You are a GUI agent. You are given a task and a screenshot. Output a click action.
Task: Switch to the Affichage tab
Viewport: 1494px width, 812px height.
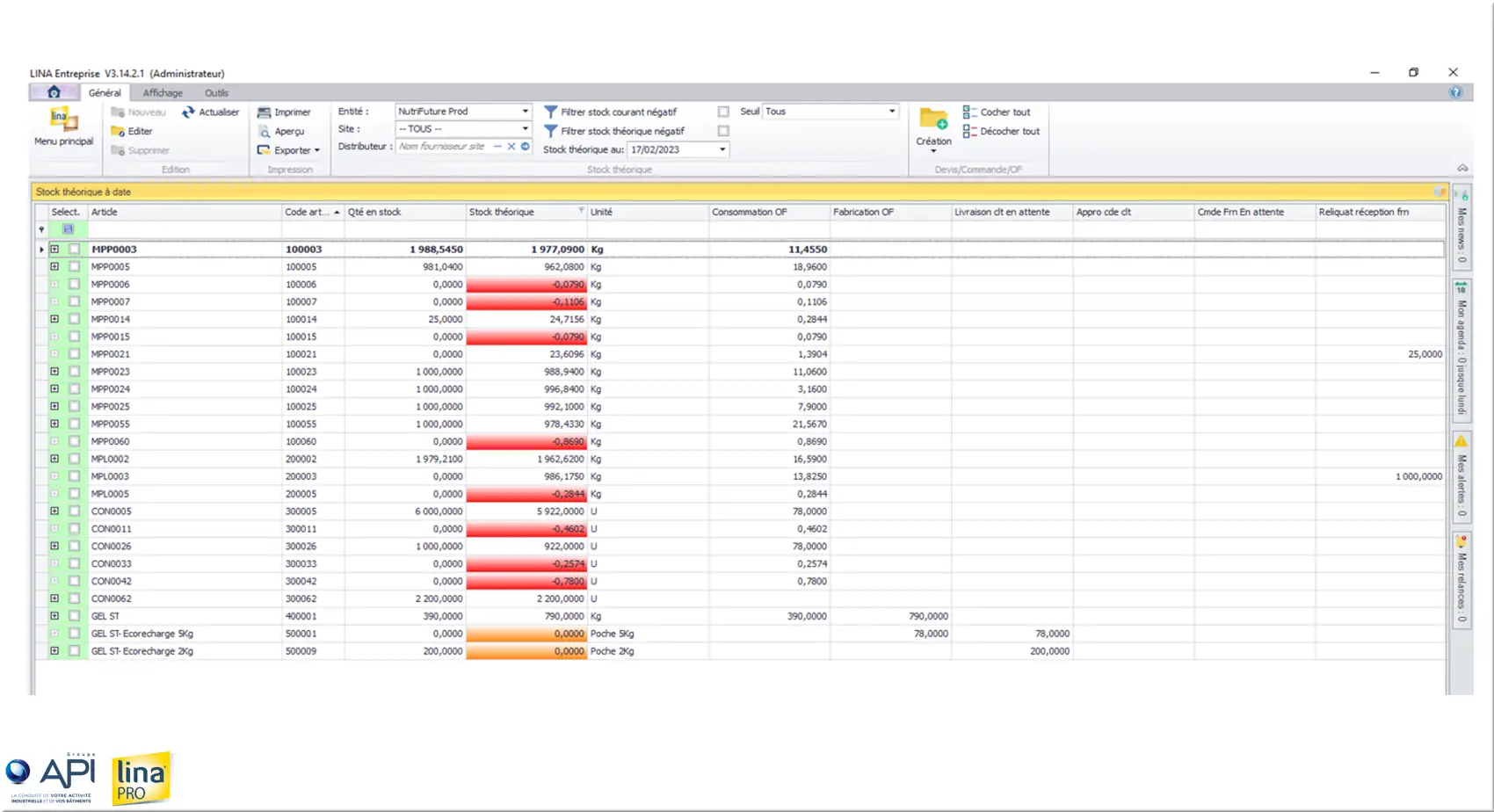[x=163, y=93]
